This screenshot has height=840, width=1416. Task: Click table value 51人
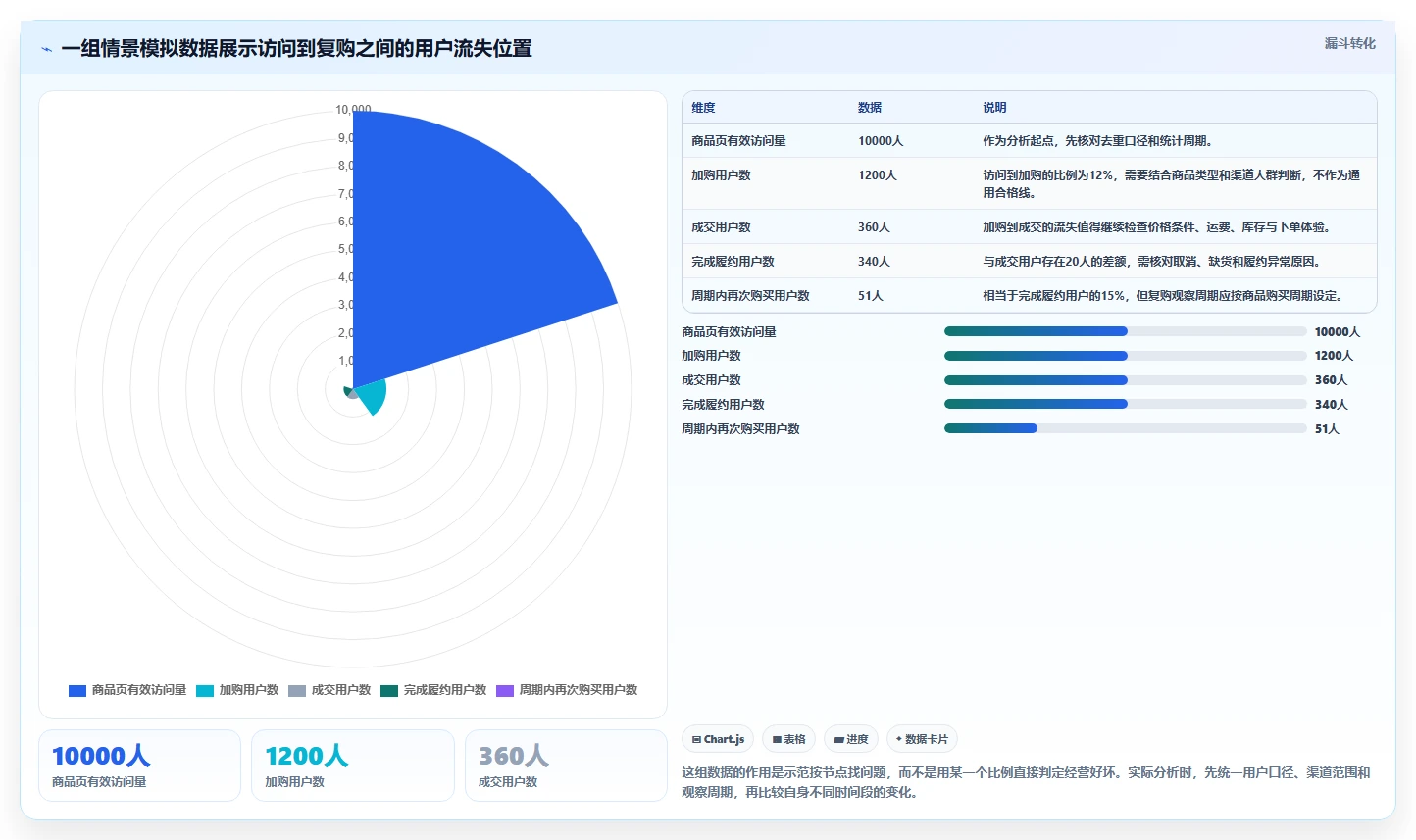click(x=871, y=296)
